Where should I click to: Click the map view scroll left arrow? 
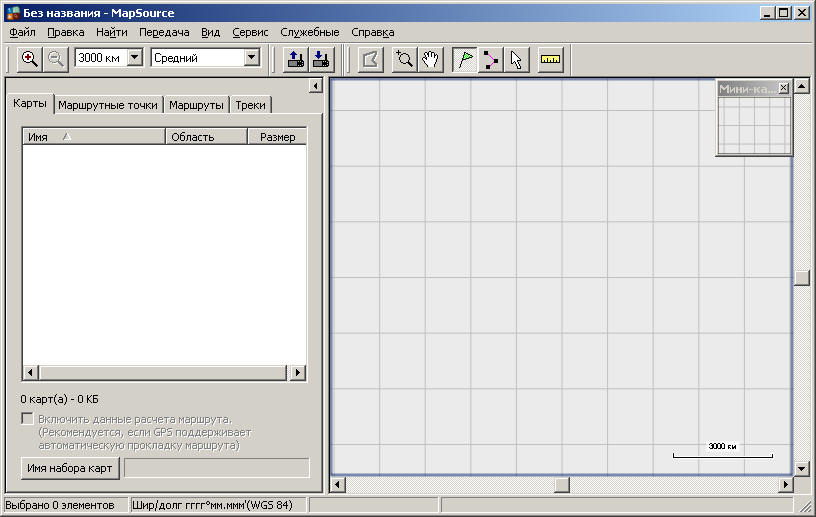[337, 485]
